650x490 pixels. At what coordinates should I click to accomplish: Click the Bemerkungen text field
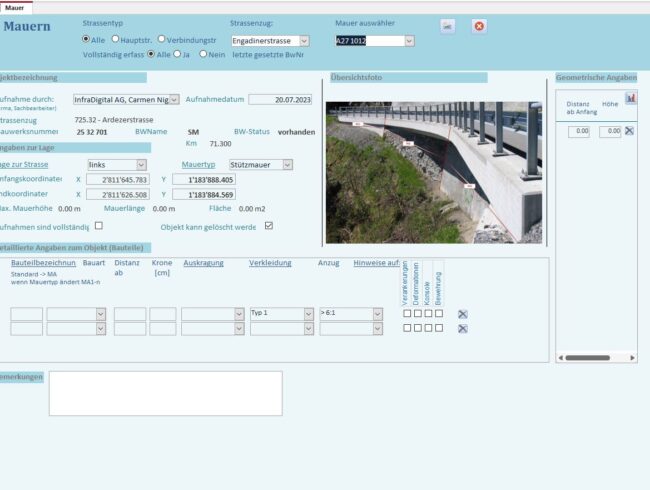point(165,393)
